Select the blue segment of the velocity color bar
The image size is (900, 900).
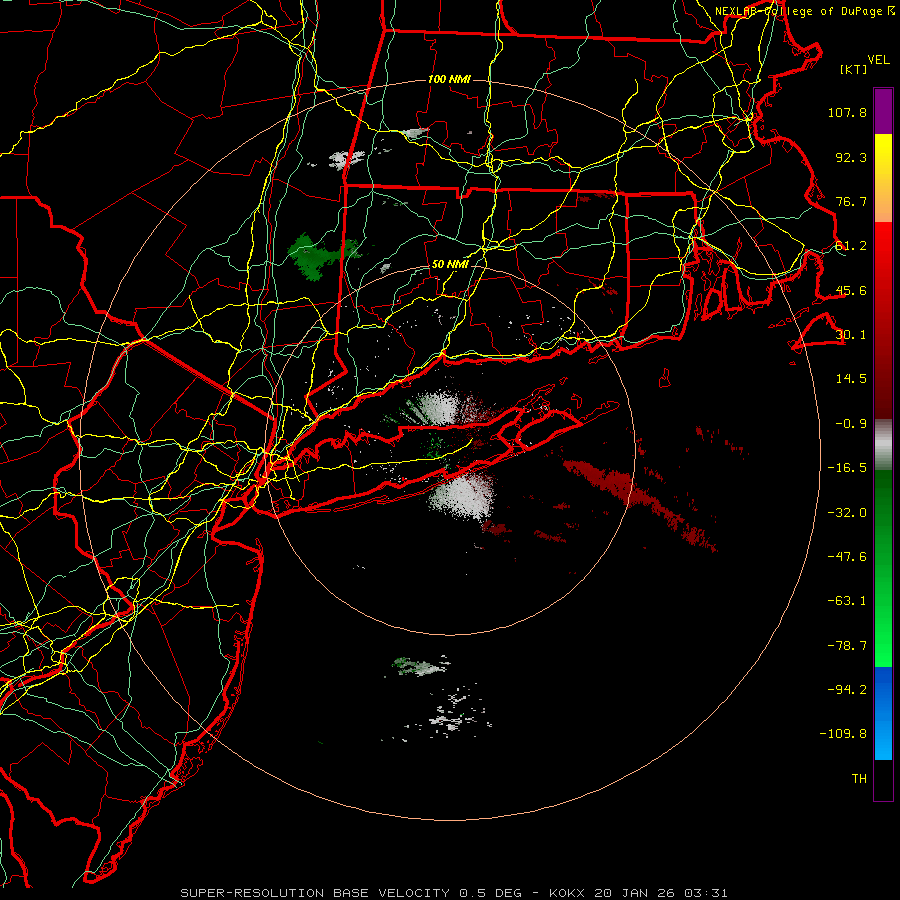click(883, 713)
